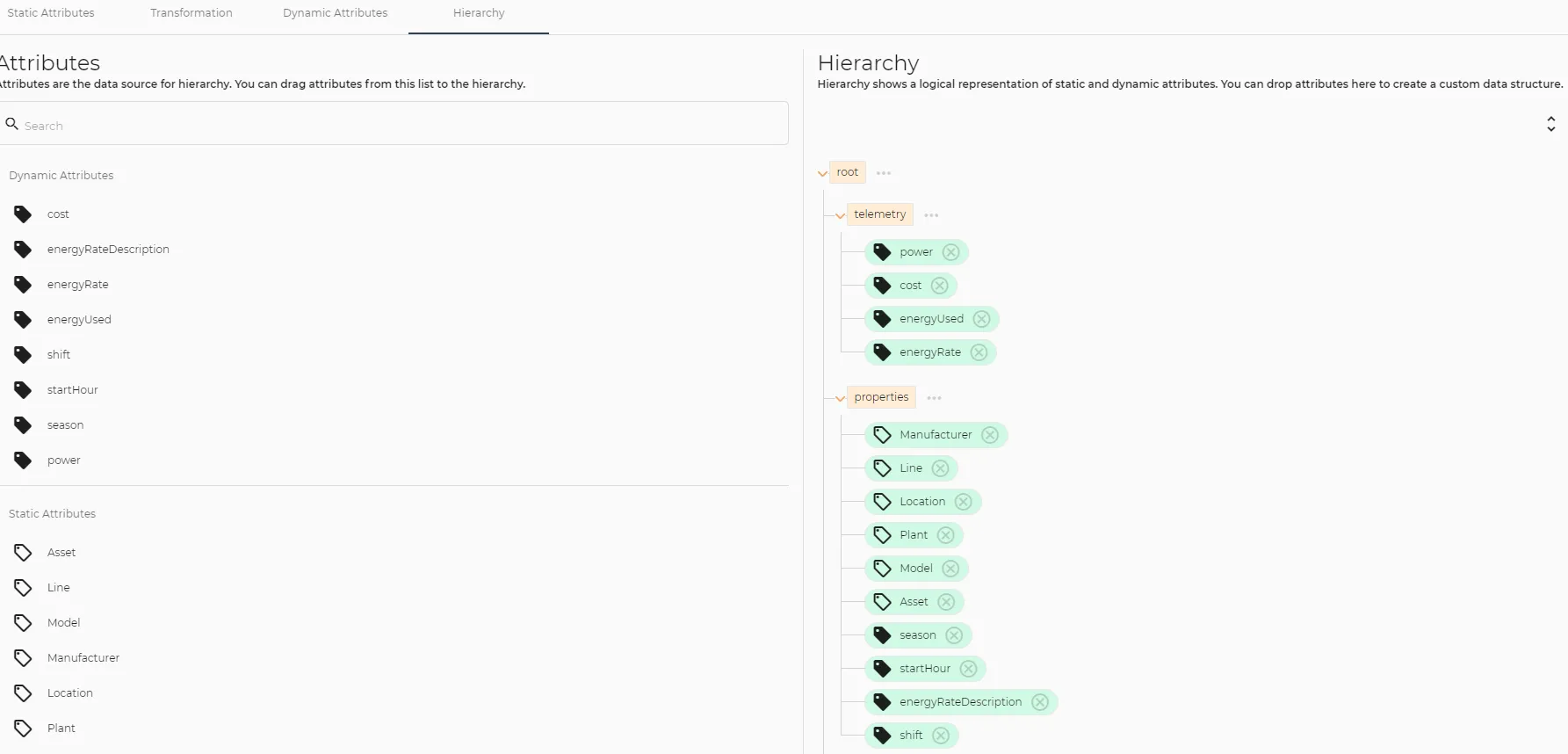Select the root hierarchy node

848,172
